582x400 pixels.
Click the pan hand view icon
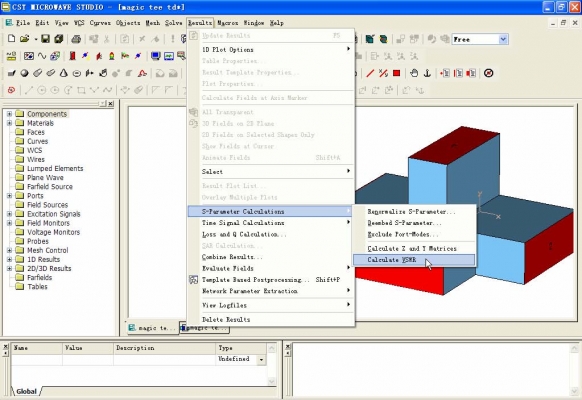(x=414, y=73)
